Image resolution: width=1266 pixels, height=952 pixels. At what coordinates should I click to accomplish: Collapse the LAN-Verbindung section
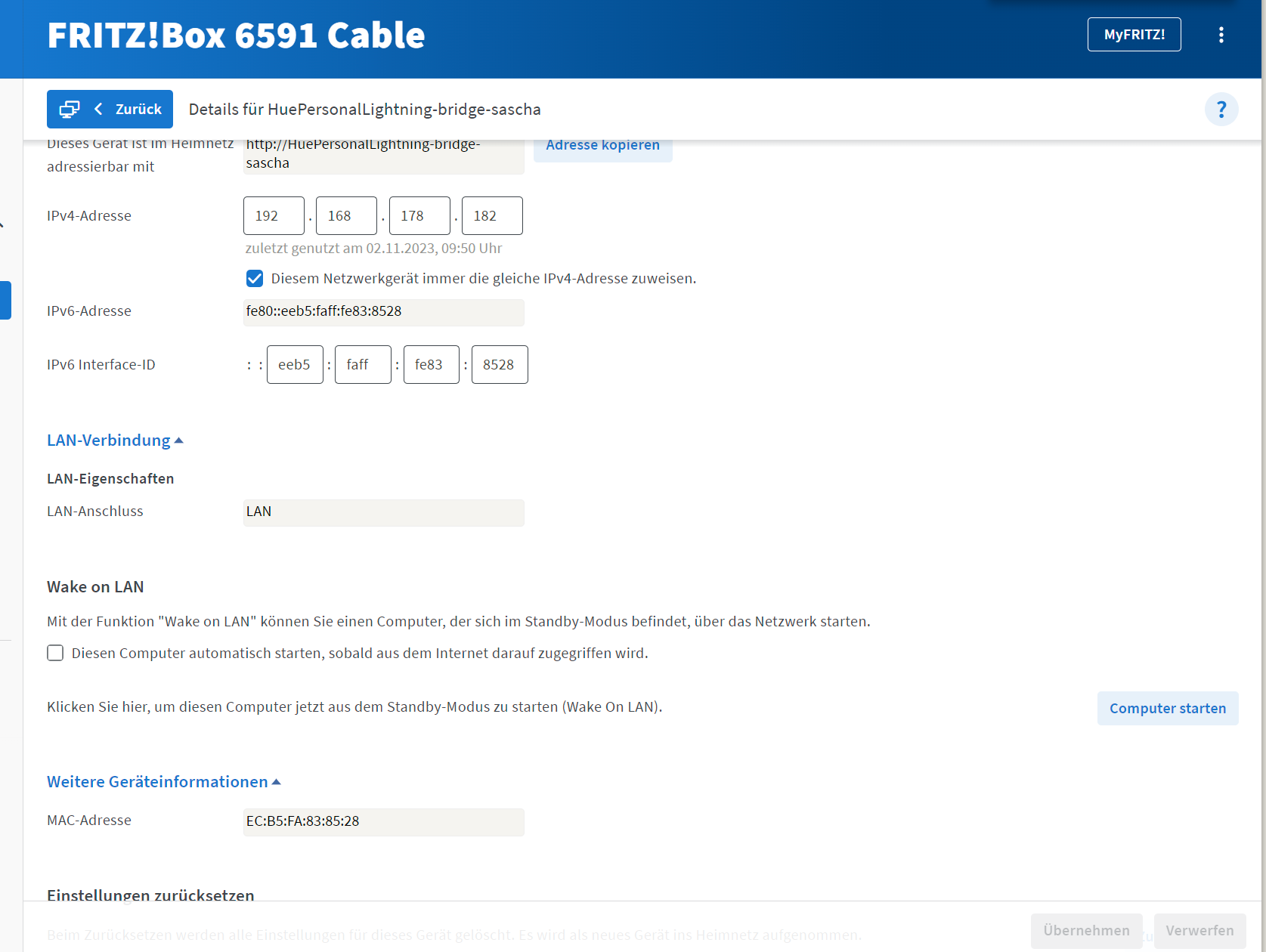coord(115,440)
